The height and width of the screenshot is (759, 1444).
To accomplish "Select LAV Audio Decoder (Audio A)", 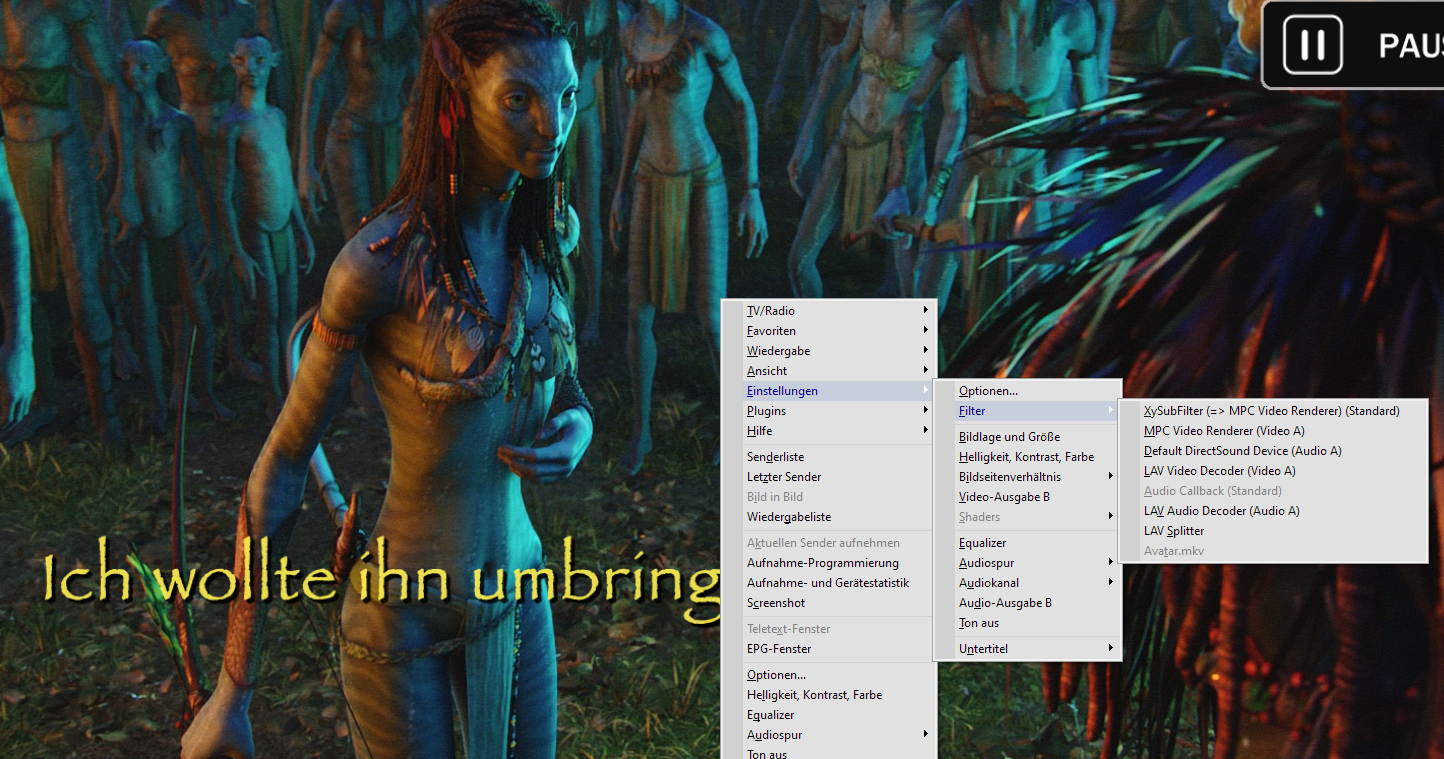I will coord(1221,511).
